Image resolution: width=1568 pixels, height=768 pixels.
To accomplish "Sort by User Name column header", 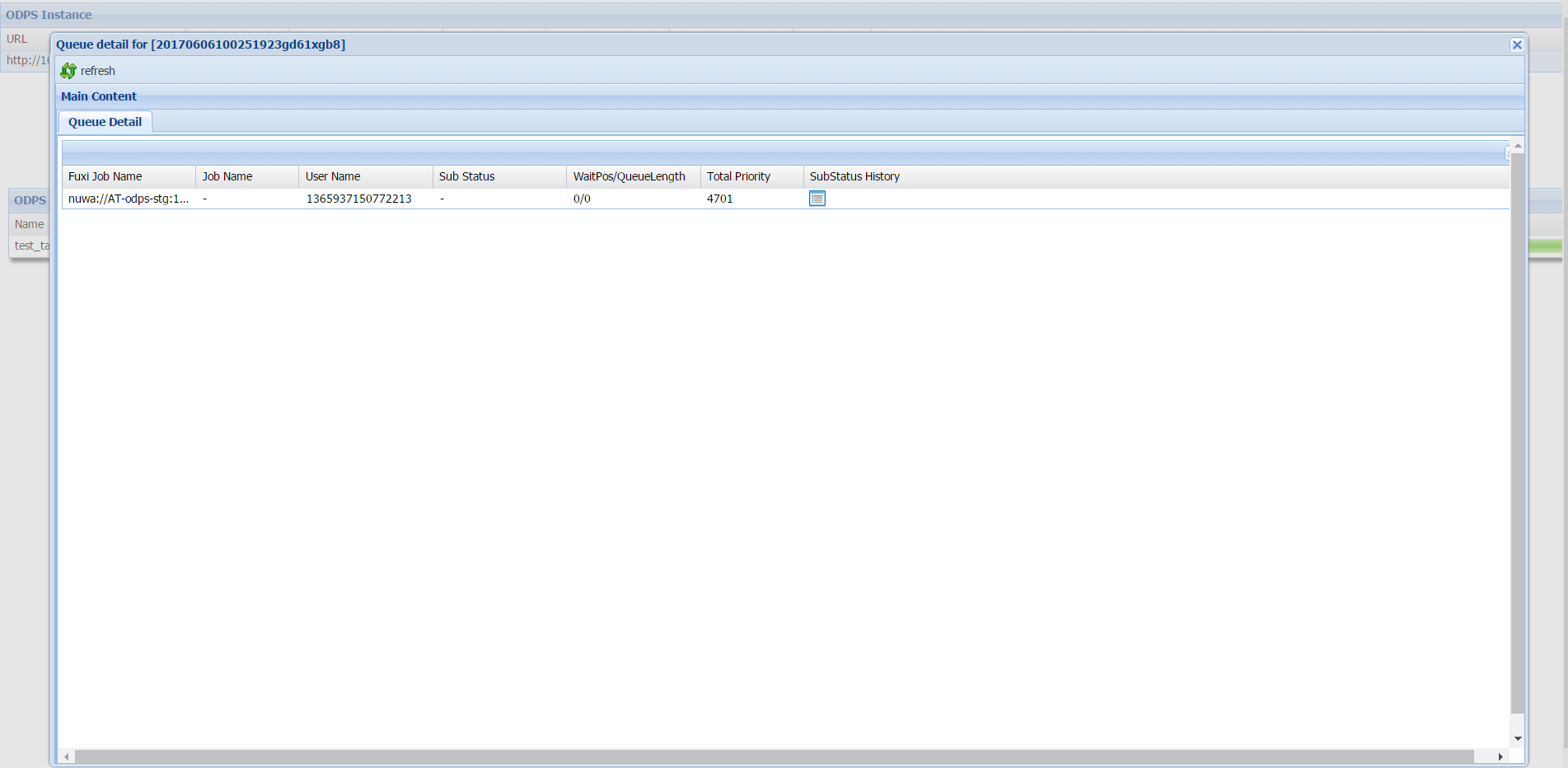I will 366,176.
